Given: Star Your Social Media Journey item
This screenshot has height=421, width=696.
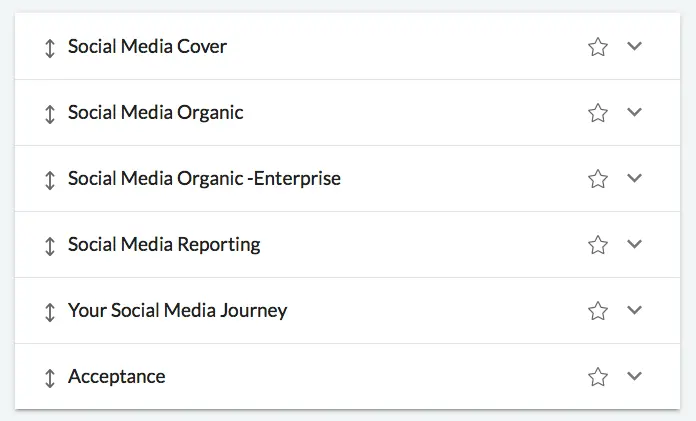Looking at the screenshot, I should point(598,310).
